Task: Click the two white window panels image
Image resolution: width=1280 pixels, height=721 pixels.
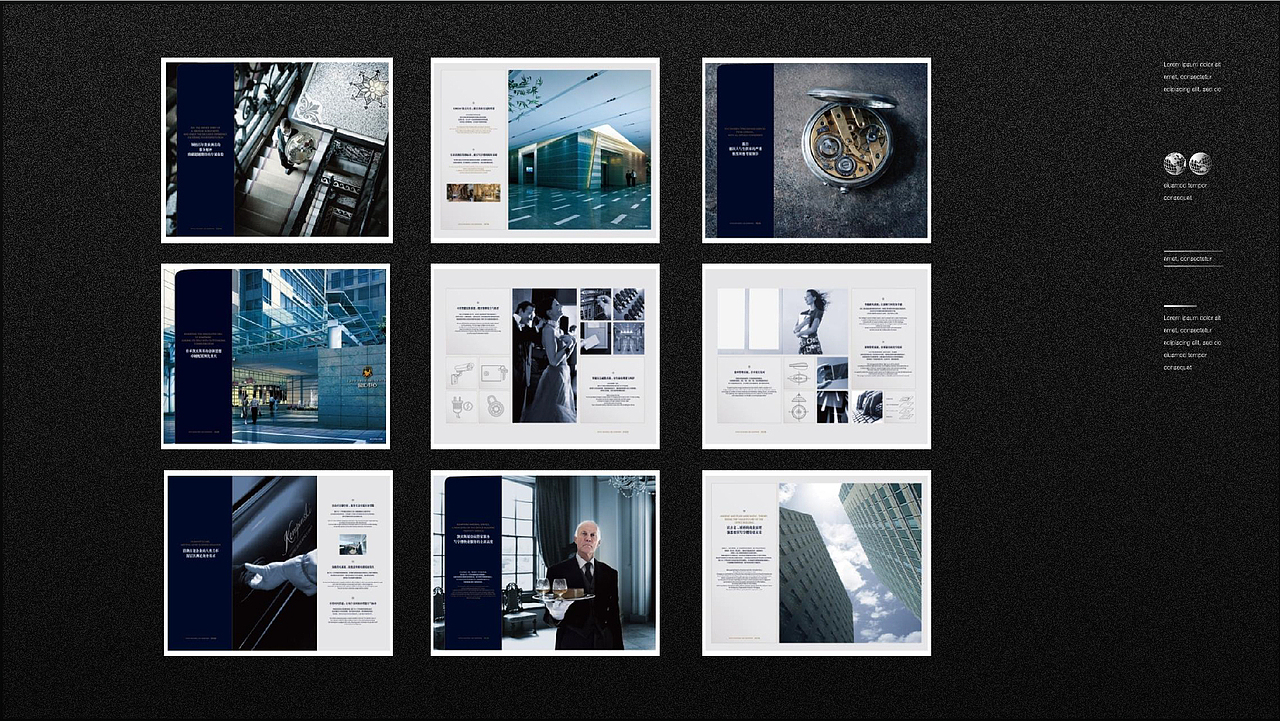Action: [x=749, y=322]
